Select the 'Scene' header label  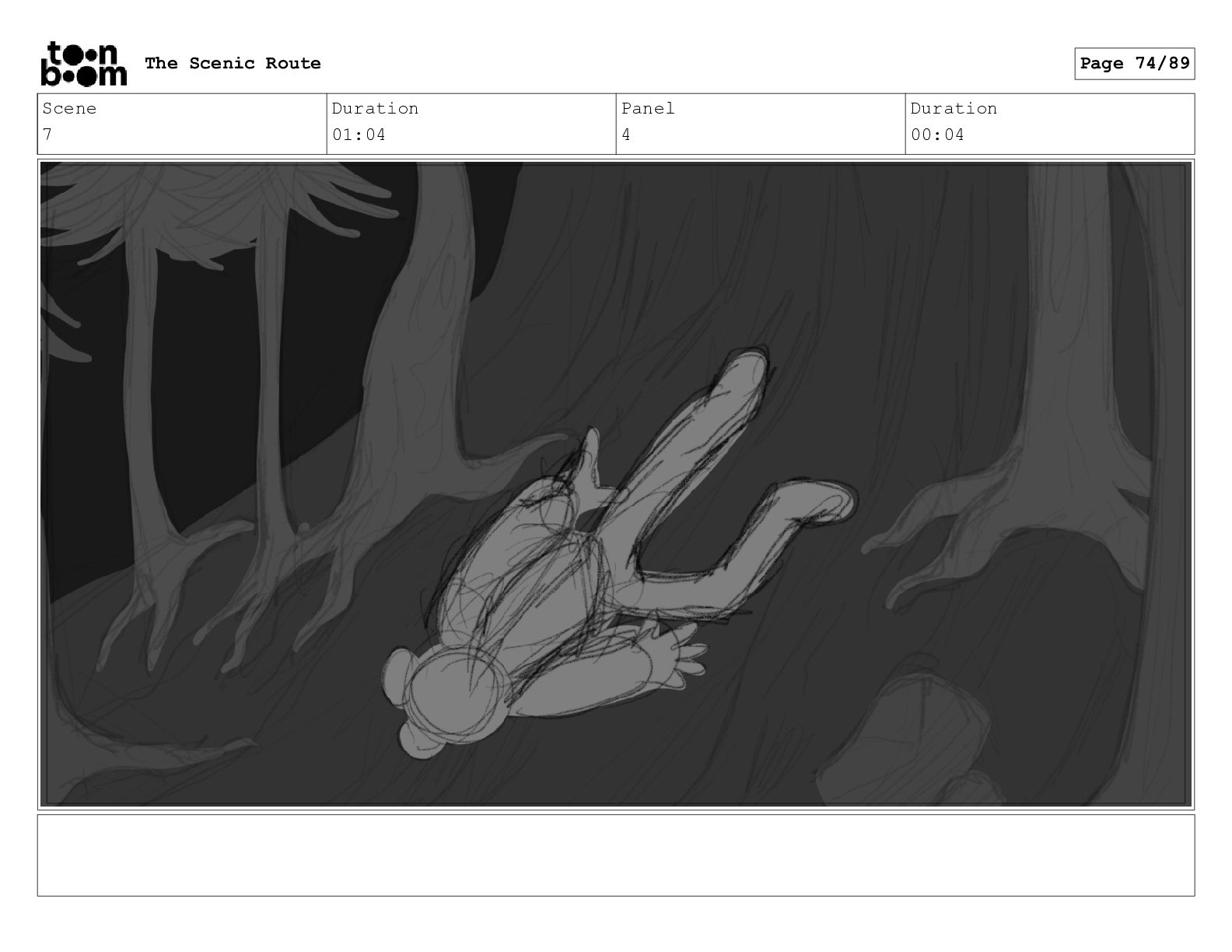tap(69, 108)
